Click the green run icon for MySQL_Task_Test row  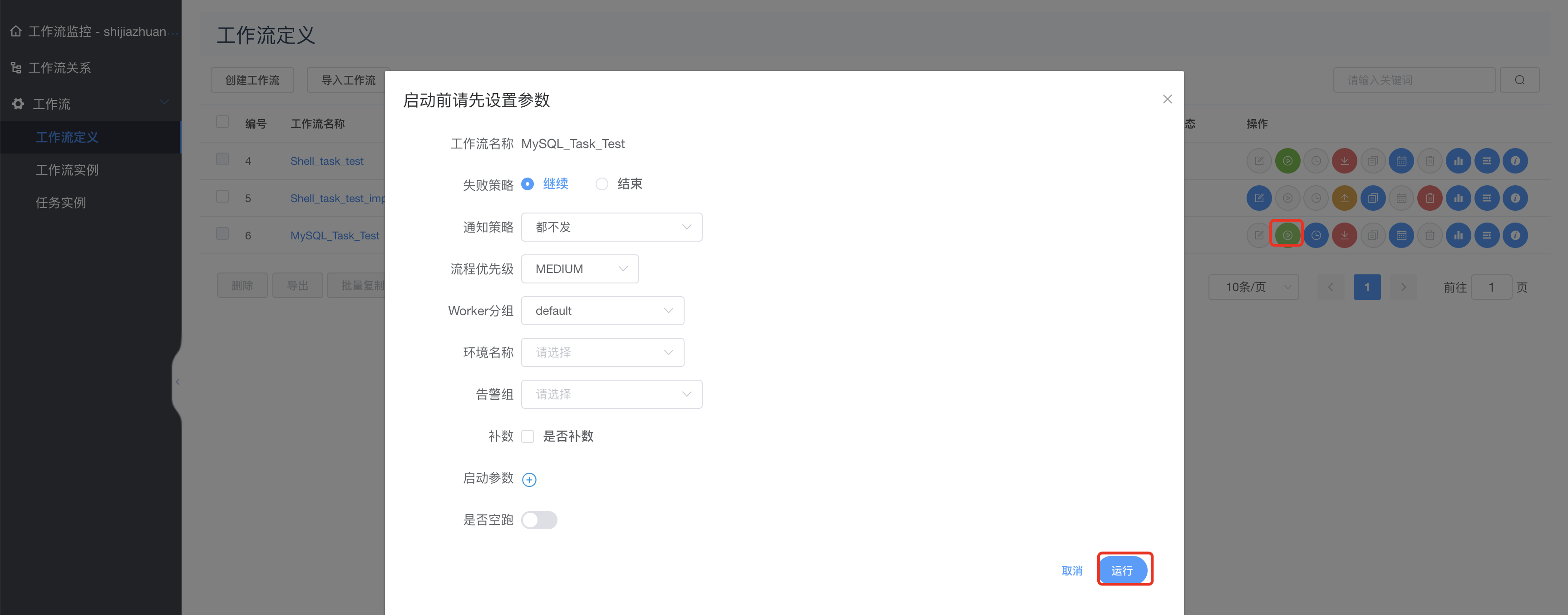click(x=1287, y=235)
